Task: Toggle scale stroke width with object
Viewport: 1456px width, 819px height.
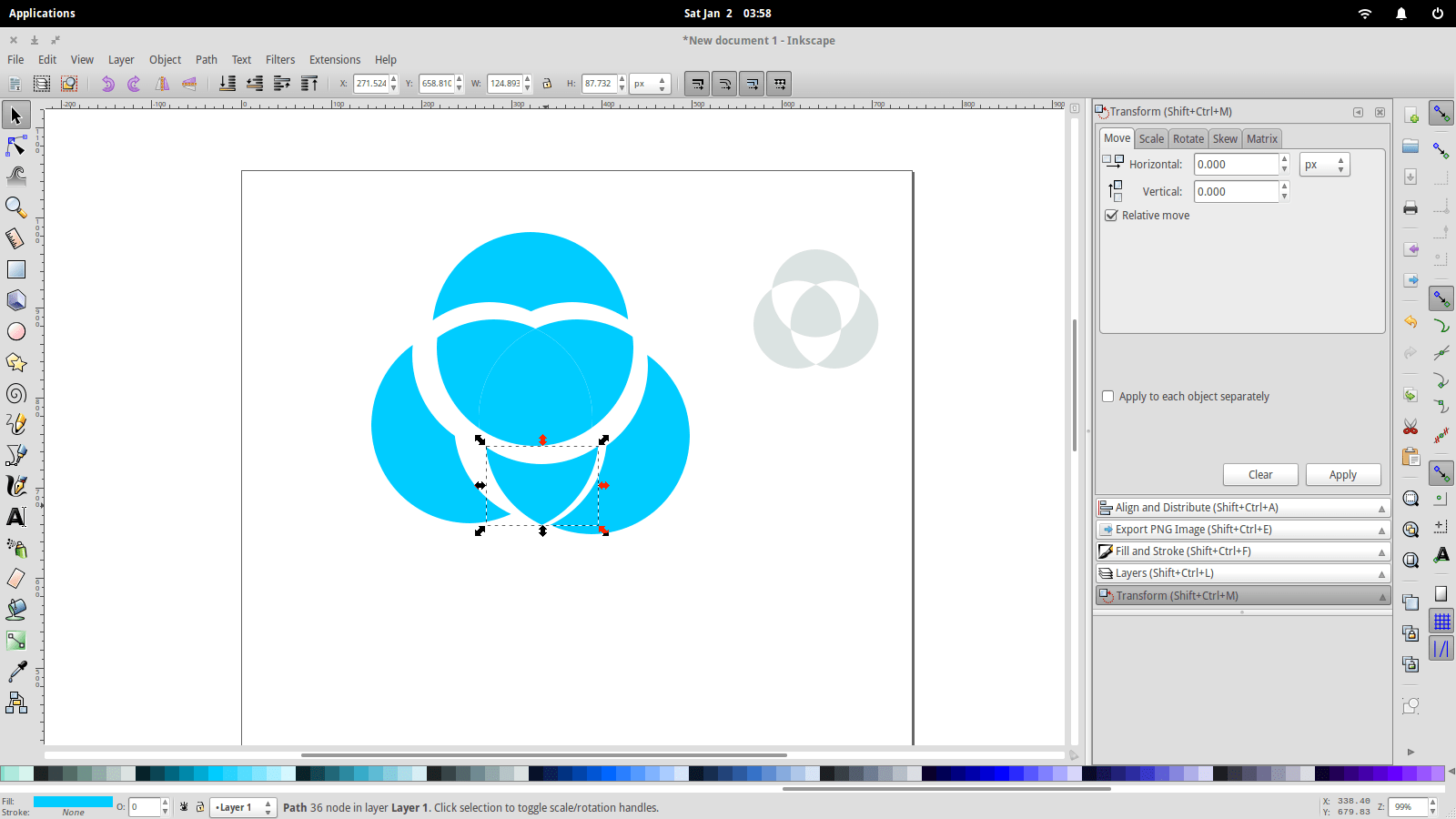Action: (697, 84)
